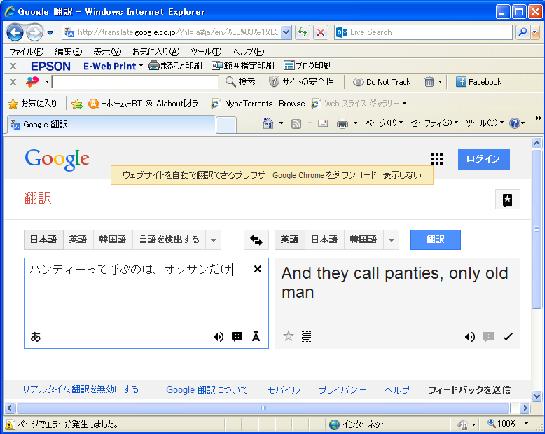This screenshot has height=434, width=545.
Task: Click the blue ログイン login button
Action: 484,159
